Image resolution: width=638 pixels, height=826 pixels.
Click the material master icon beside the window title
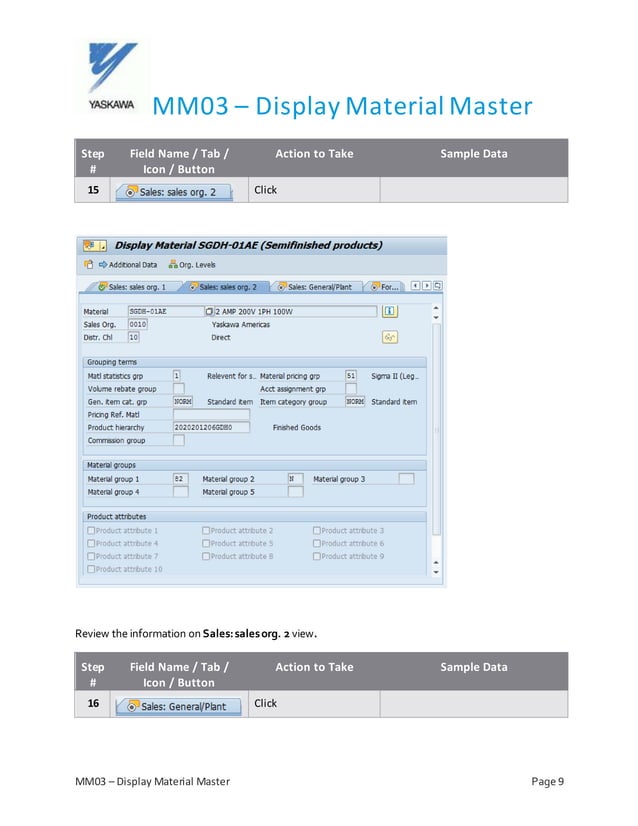click(95, 245)
